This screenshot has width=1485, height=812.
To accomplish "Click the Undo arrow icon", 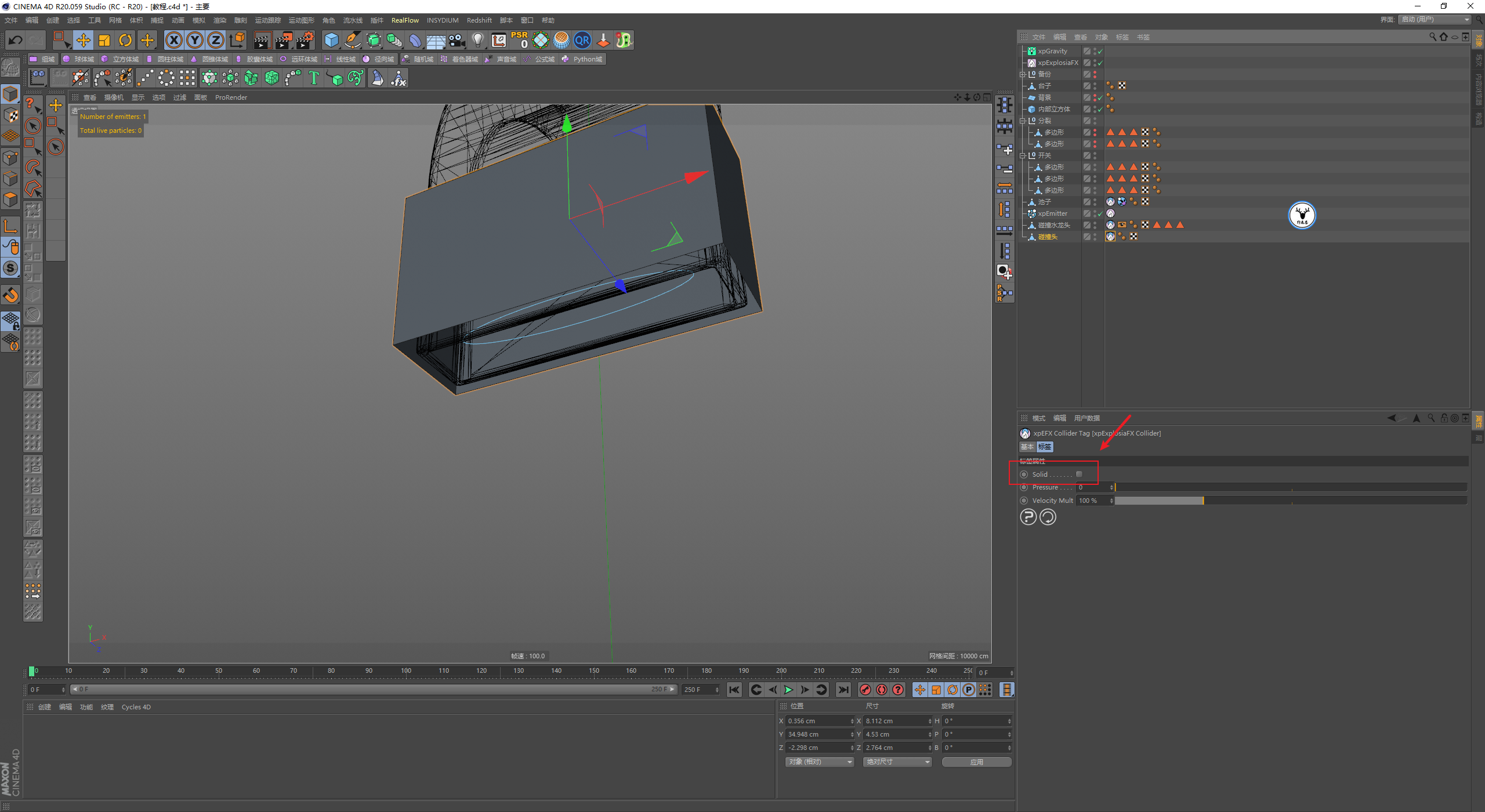I will pos(16,40).
